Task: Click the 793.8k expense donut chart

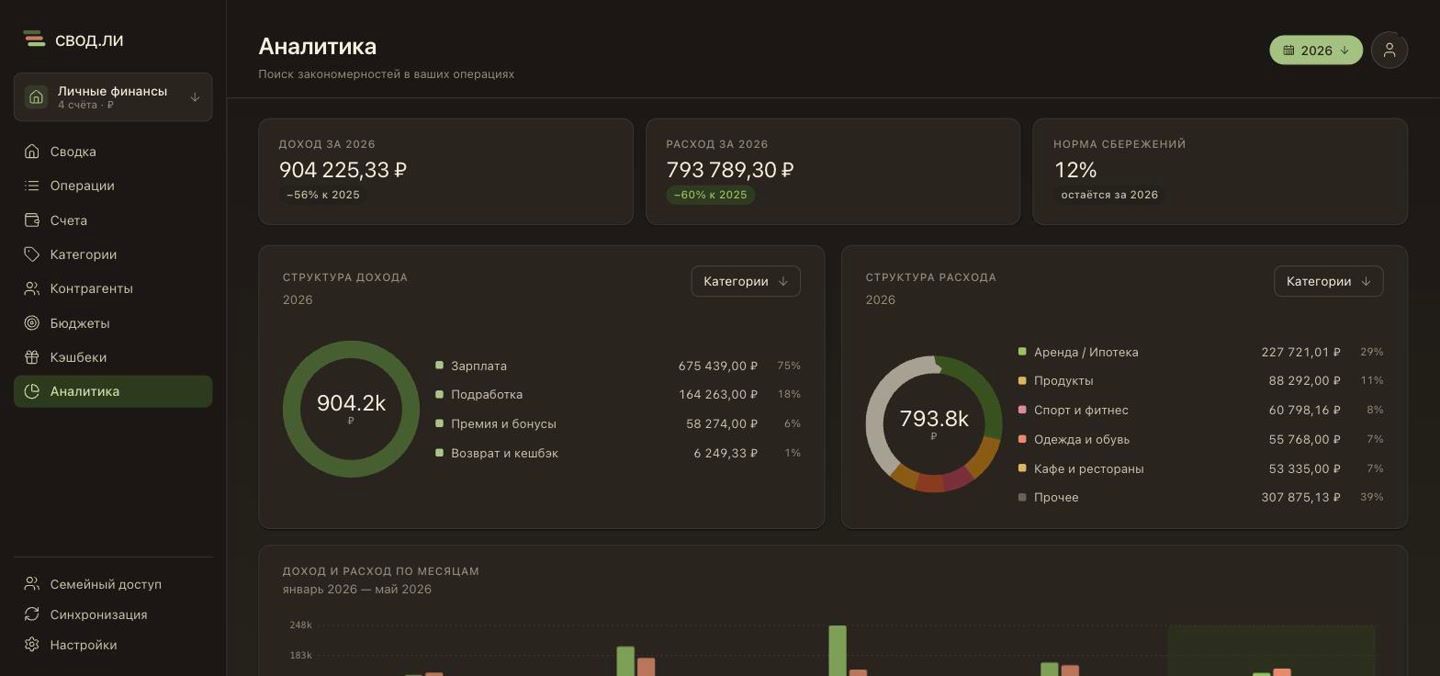Action: [934, 423]
